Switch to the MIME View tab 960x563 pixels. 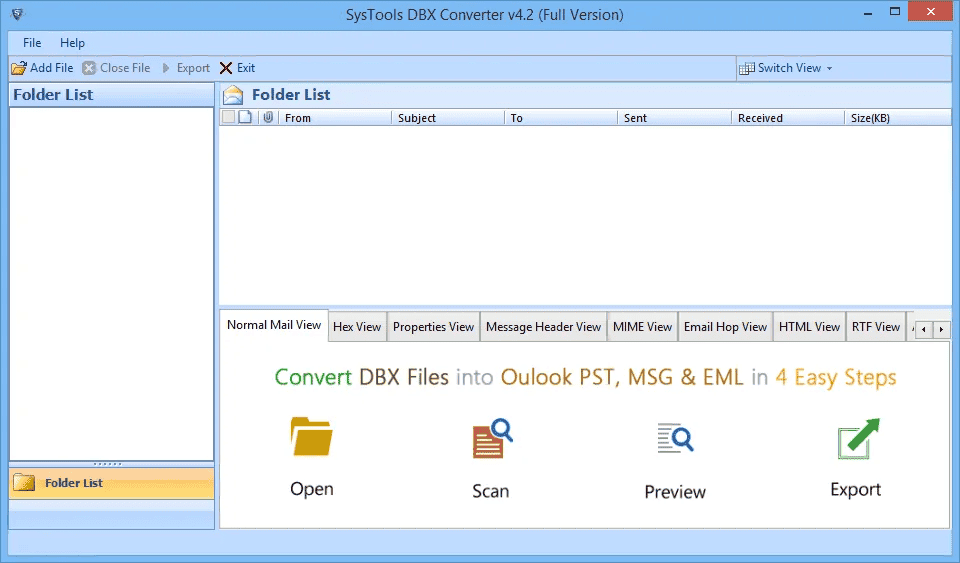[x=642, y=327]
